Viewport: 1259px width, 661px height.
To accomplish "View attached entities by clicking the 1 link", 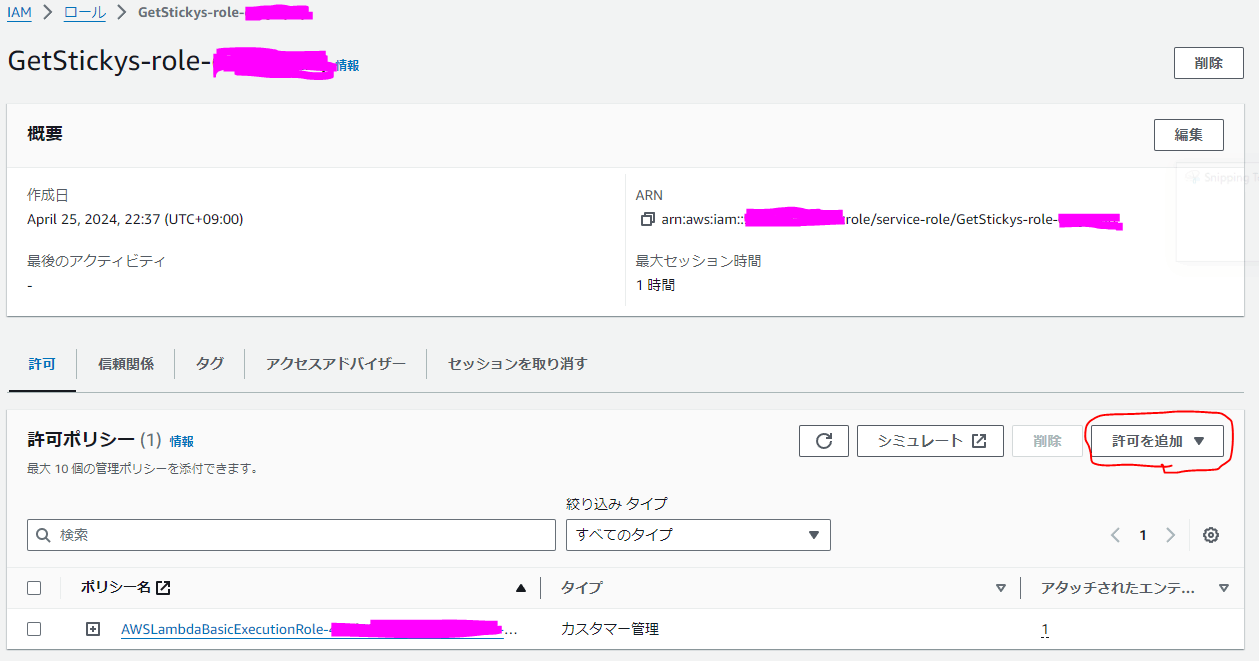I will pyautogui.click(x=1045, y=631).
